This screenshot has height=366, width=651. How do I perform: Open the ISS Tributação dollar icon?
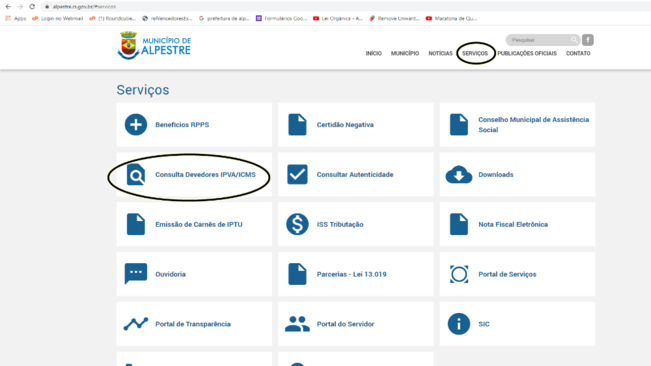tap(297, 224)
